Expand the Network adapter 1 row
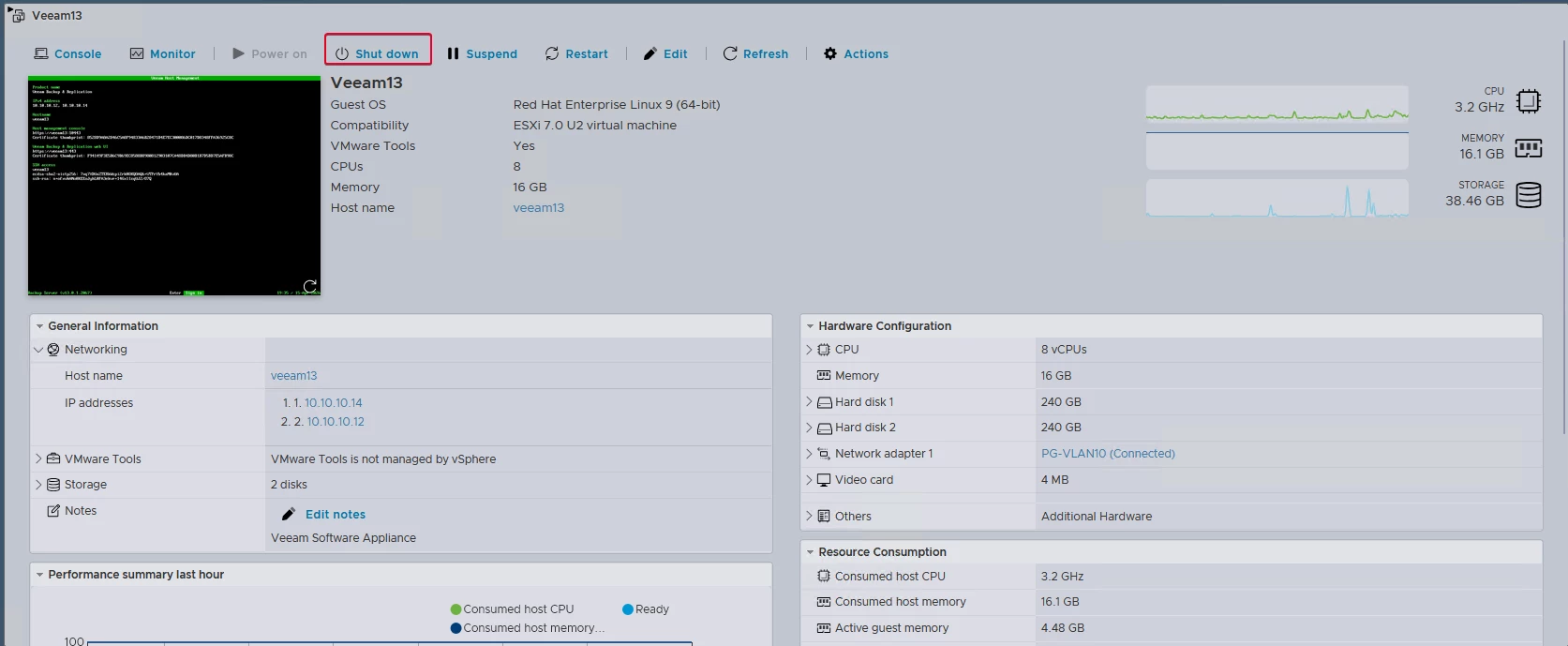This screenshot has height=646, width=1568. pos(809,454)
